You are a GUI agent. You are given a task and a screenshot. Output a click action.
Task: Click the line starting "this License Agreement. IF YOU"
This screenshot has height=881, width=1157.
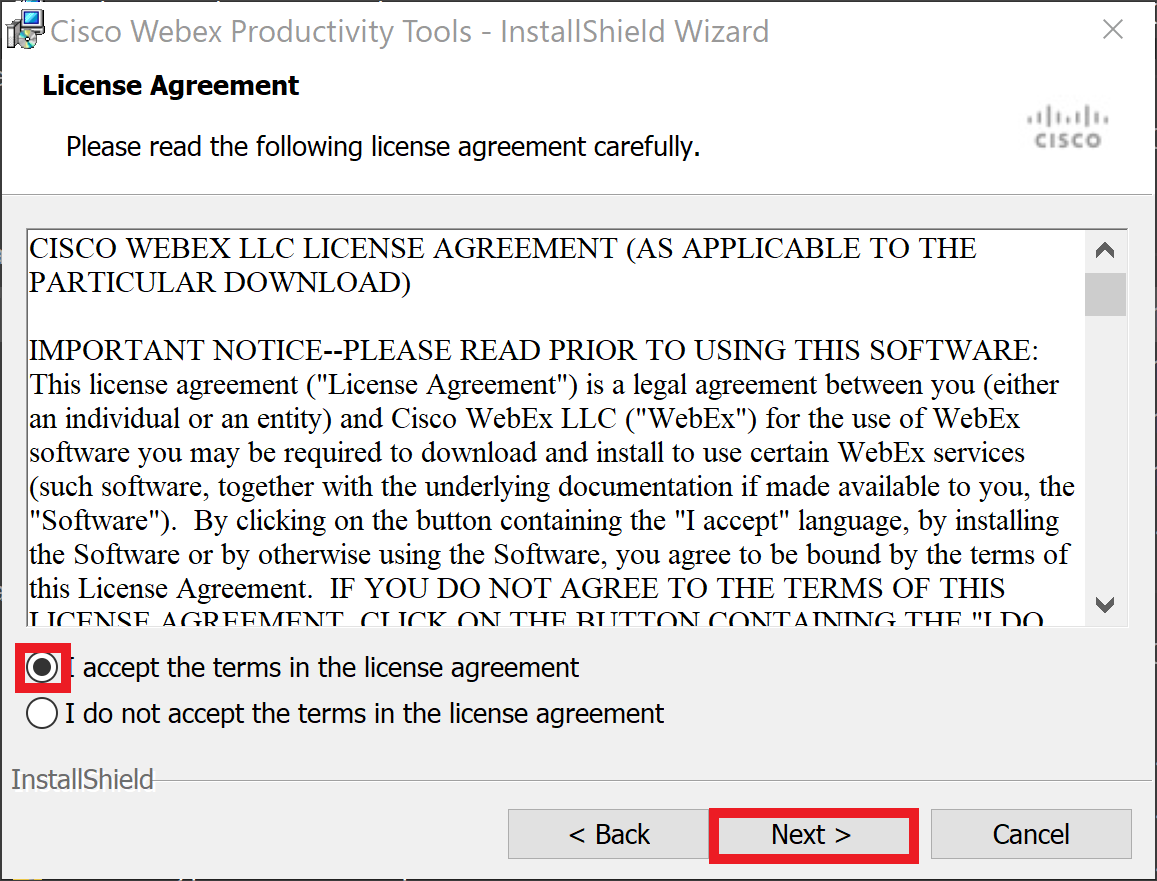point(517,589)
